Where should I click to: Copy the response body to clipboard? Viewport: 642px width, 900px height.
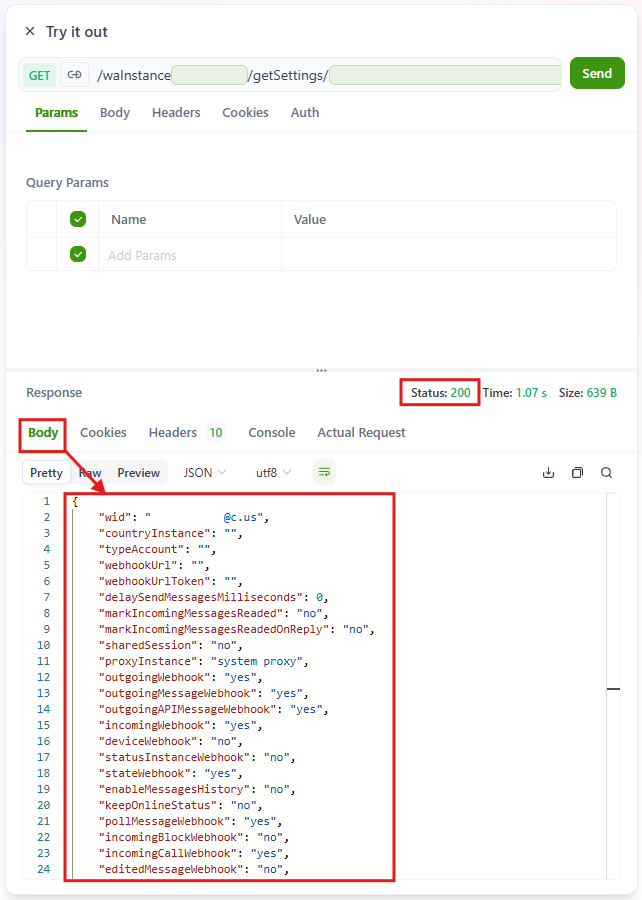tap(577, 473)
